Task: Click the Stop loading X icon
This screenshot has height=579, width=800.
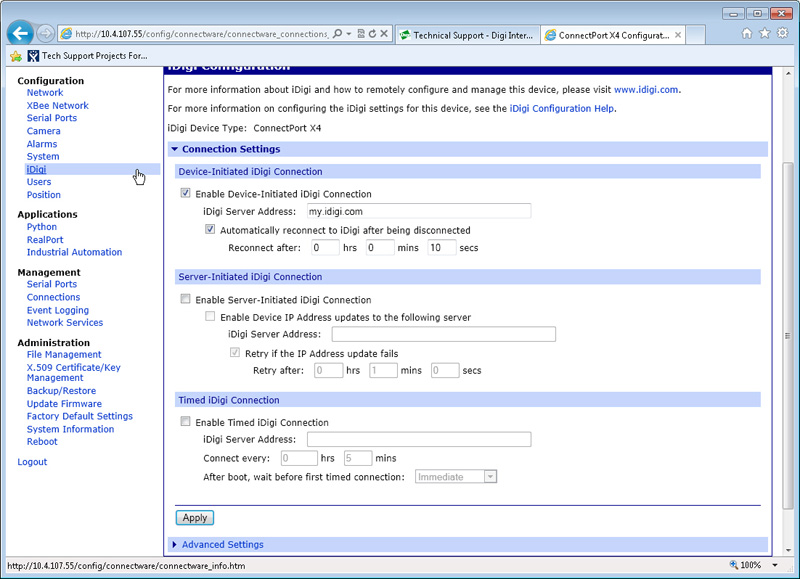Action: pyautogui.click(x=384, y=34)
